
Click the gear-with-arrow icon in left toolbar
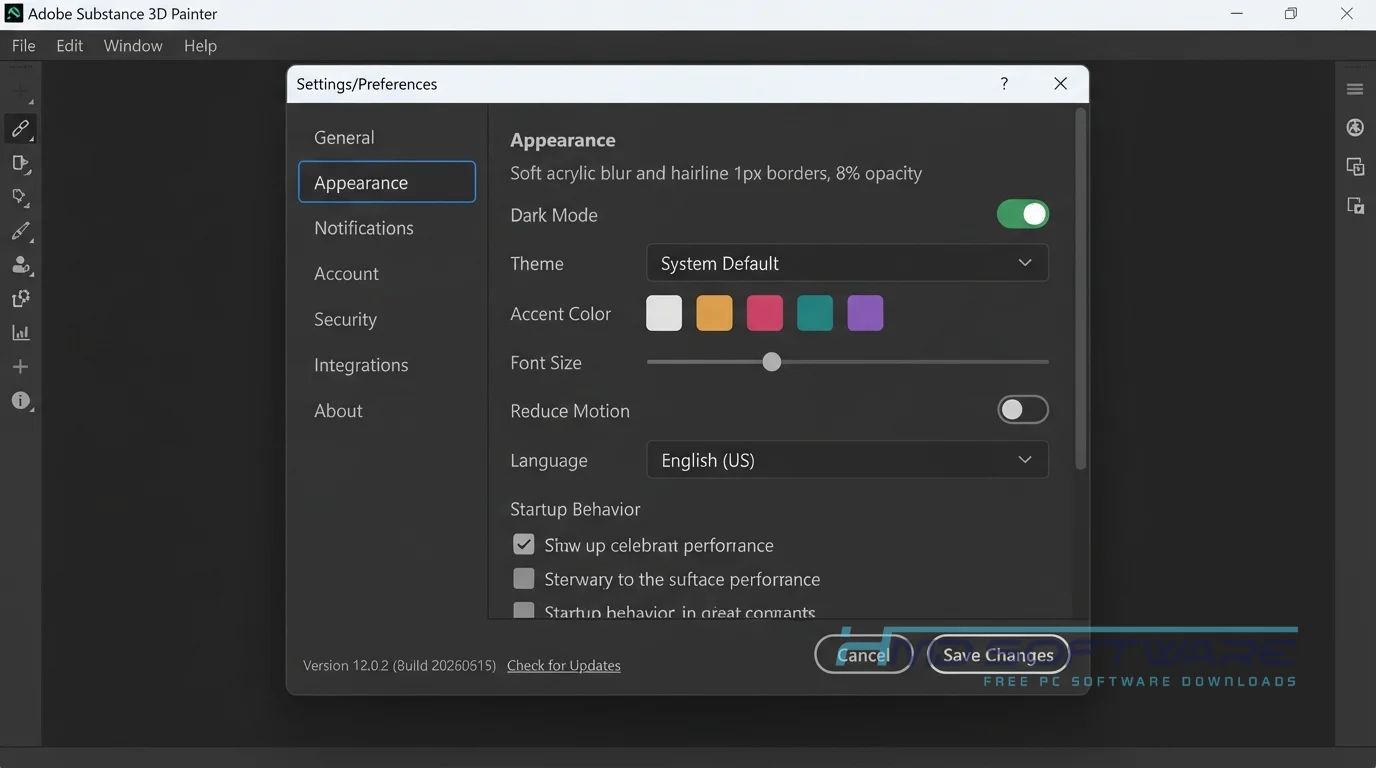coord(20,299)
